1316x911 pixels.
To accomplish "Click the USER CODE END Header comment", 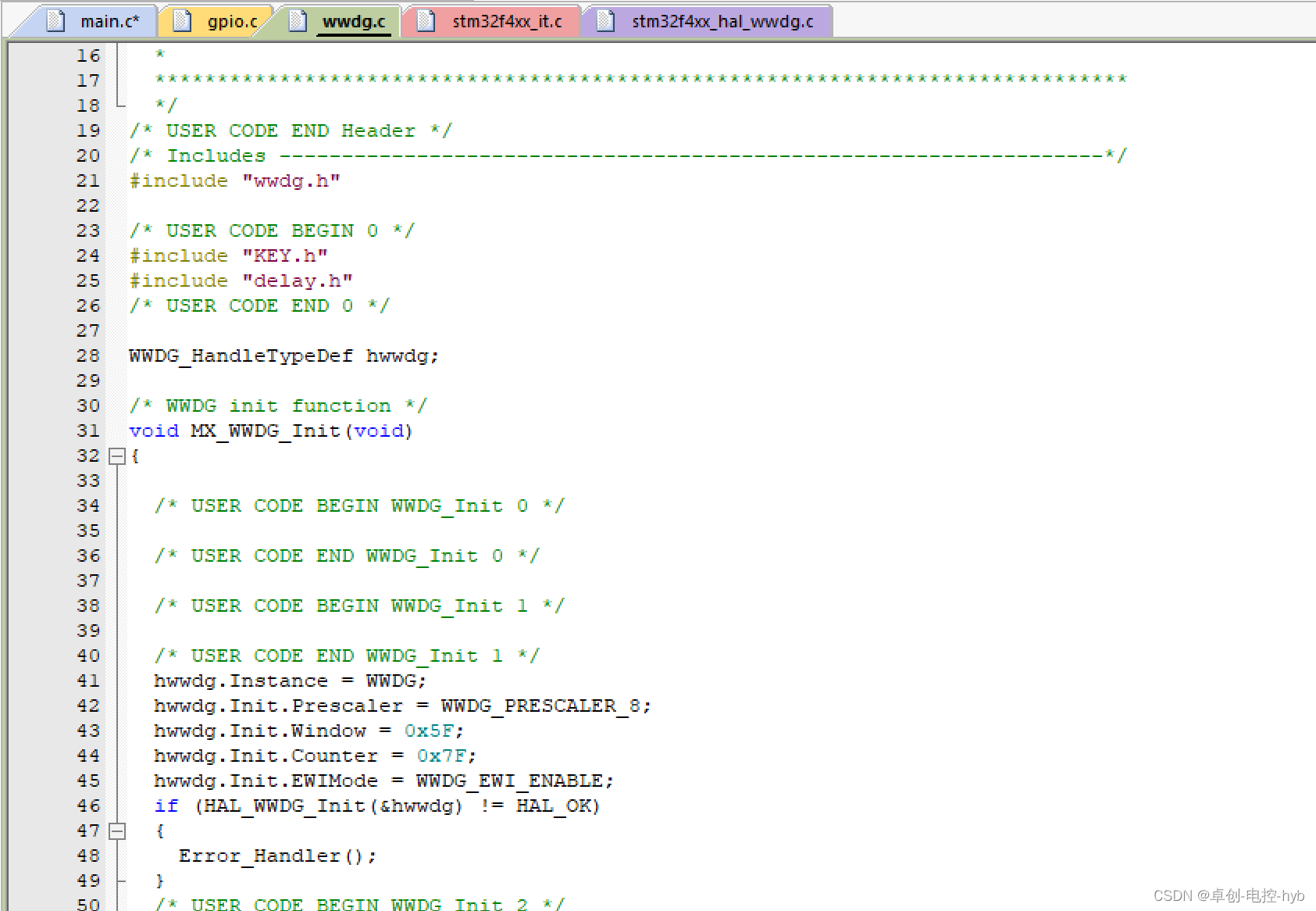I will (x=291, y=131).
